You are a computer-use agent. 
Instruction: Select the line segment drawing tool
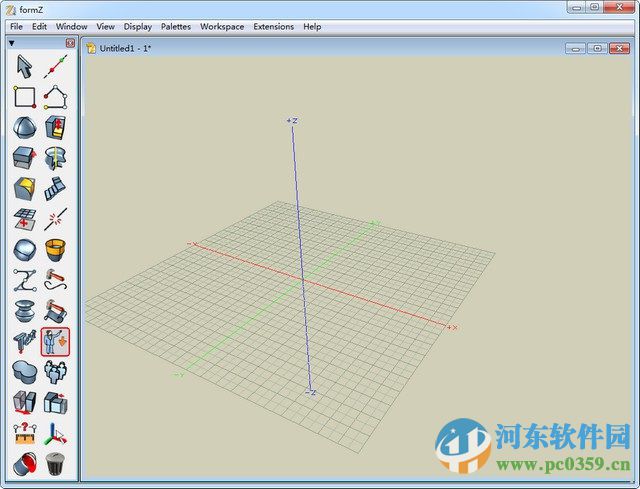pyautogui.click(x=56, y=67)
